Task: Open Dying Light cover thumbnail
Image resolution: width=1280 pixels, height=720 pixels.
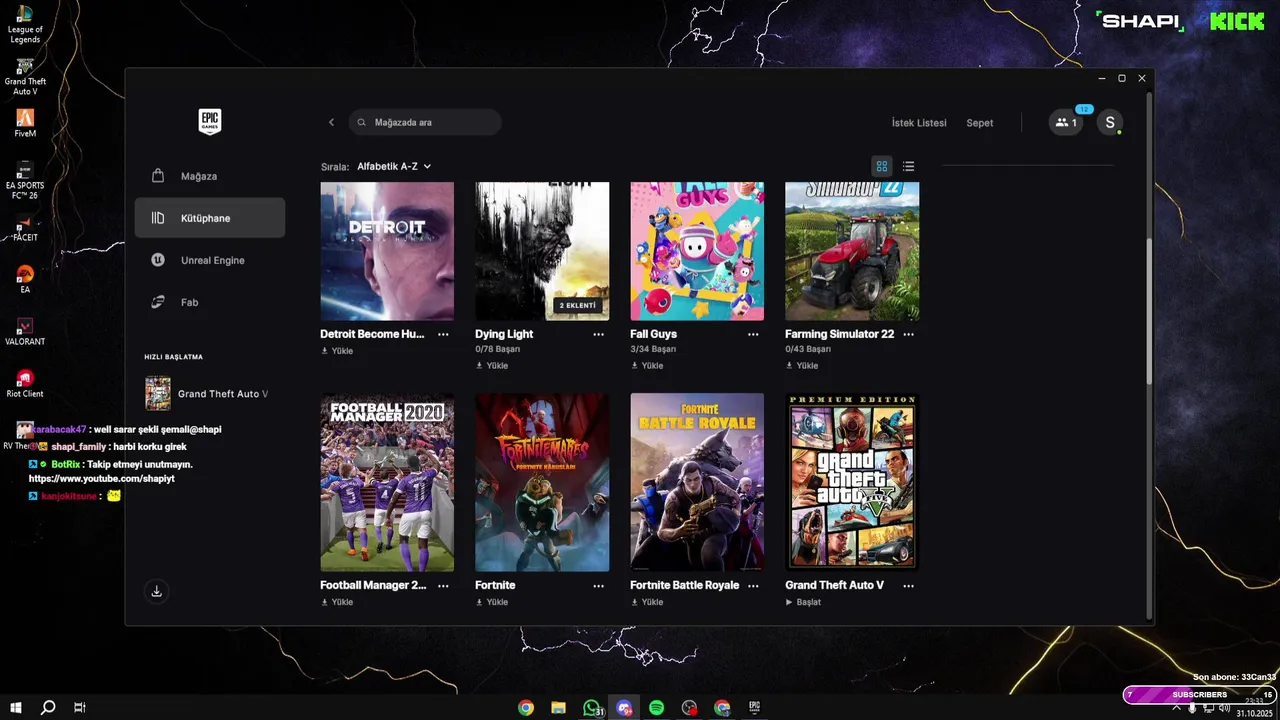Action: pyautogui.click(x=542, y=251)
